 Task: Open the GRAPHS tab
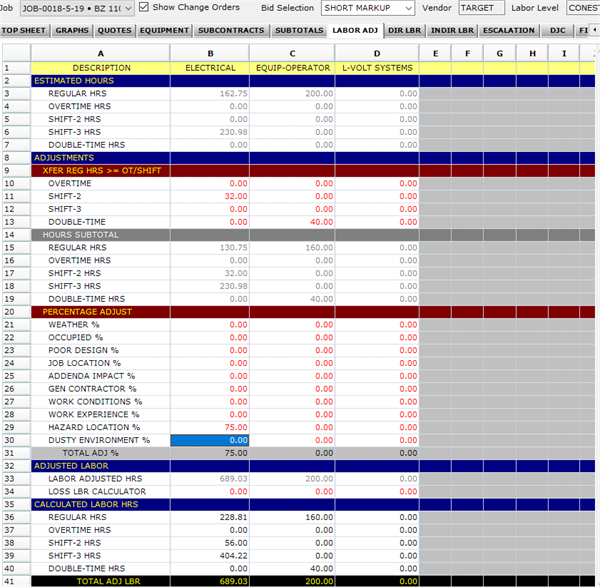(72, 30)
